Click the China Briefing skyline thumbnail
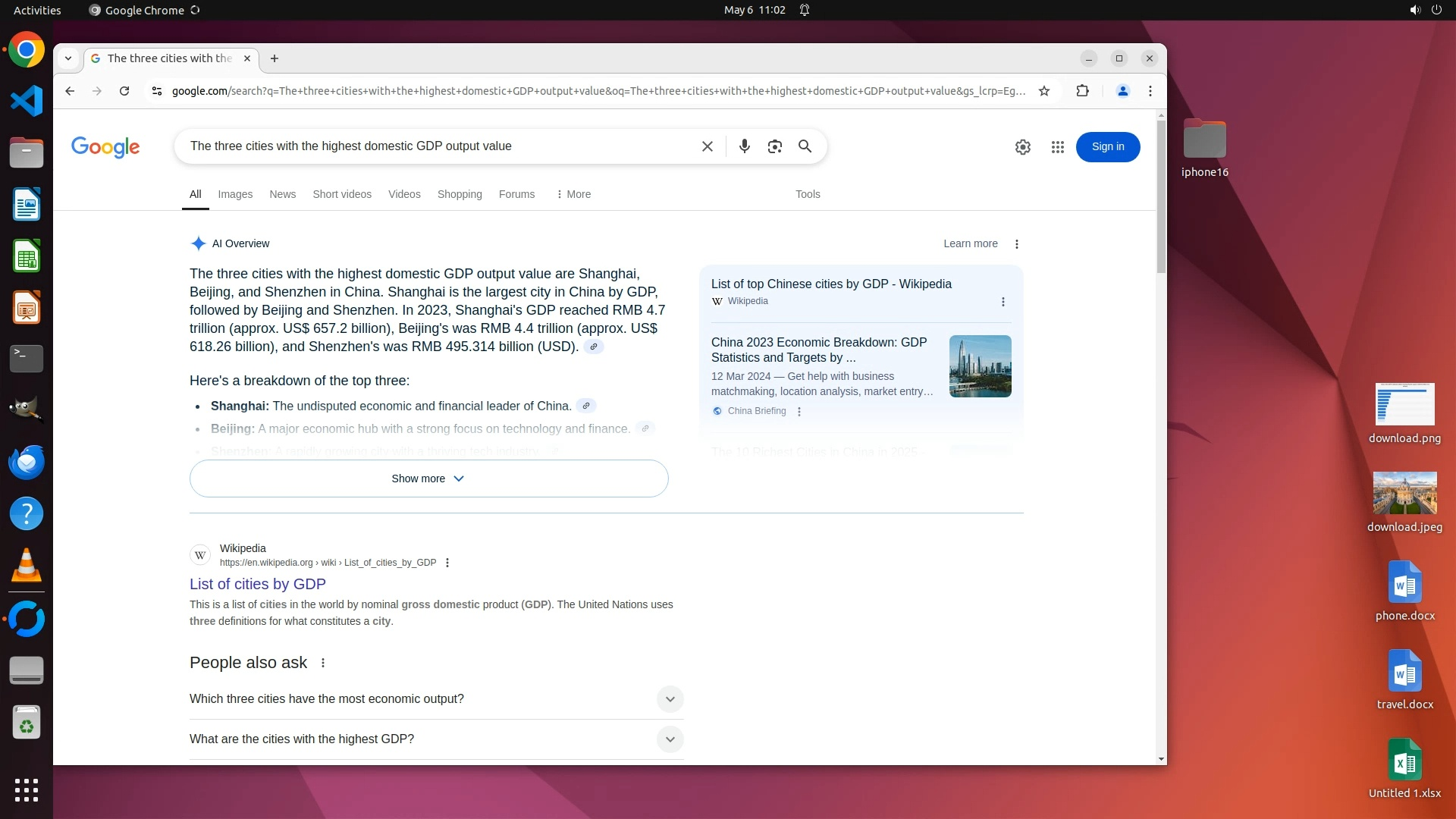 click(980, 366)
